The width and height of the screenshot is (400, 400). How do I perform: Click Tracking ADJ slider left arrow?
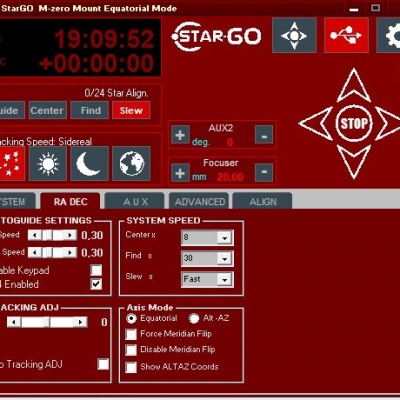tap(14, 322)
